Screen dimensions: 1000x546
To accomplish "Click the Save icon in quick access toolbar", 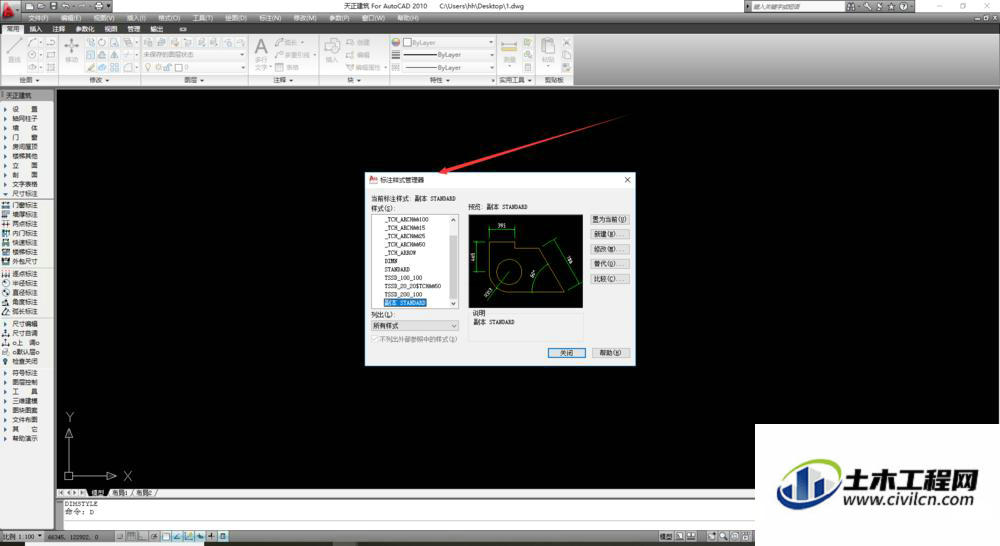I will point(53,6).
